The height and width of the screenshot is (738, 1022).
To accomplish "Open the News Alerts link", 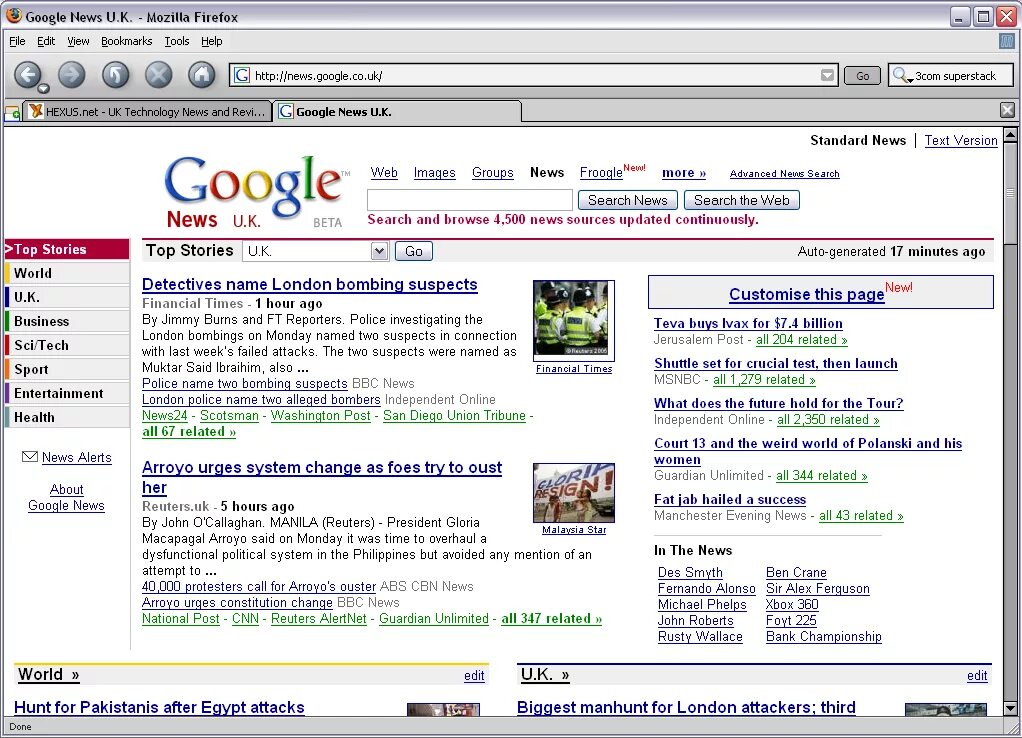I will pos(76,458).
